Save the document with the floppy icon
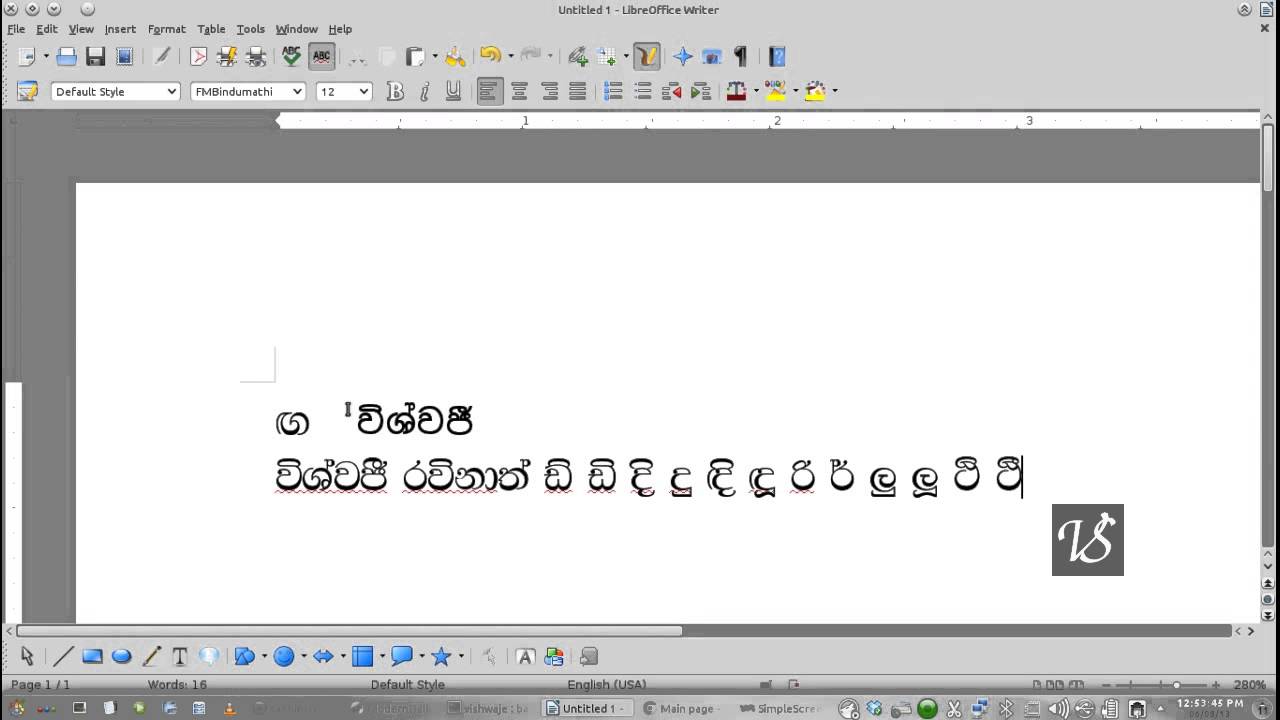 point(95,57)
